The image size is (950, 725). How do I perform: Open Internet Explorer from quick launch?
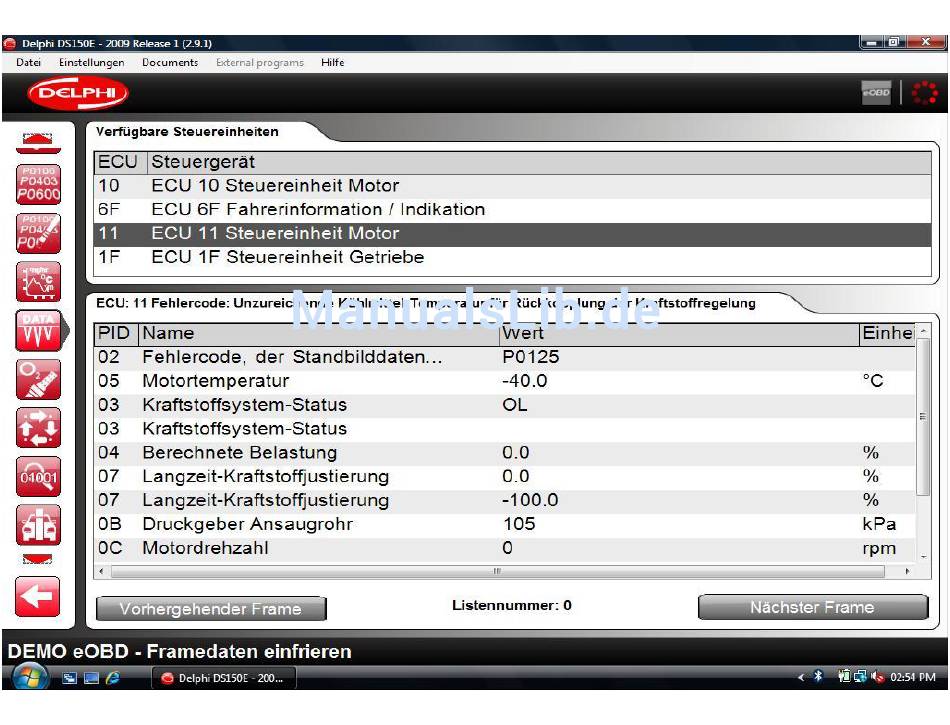[113, 678]
